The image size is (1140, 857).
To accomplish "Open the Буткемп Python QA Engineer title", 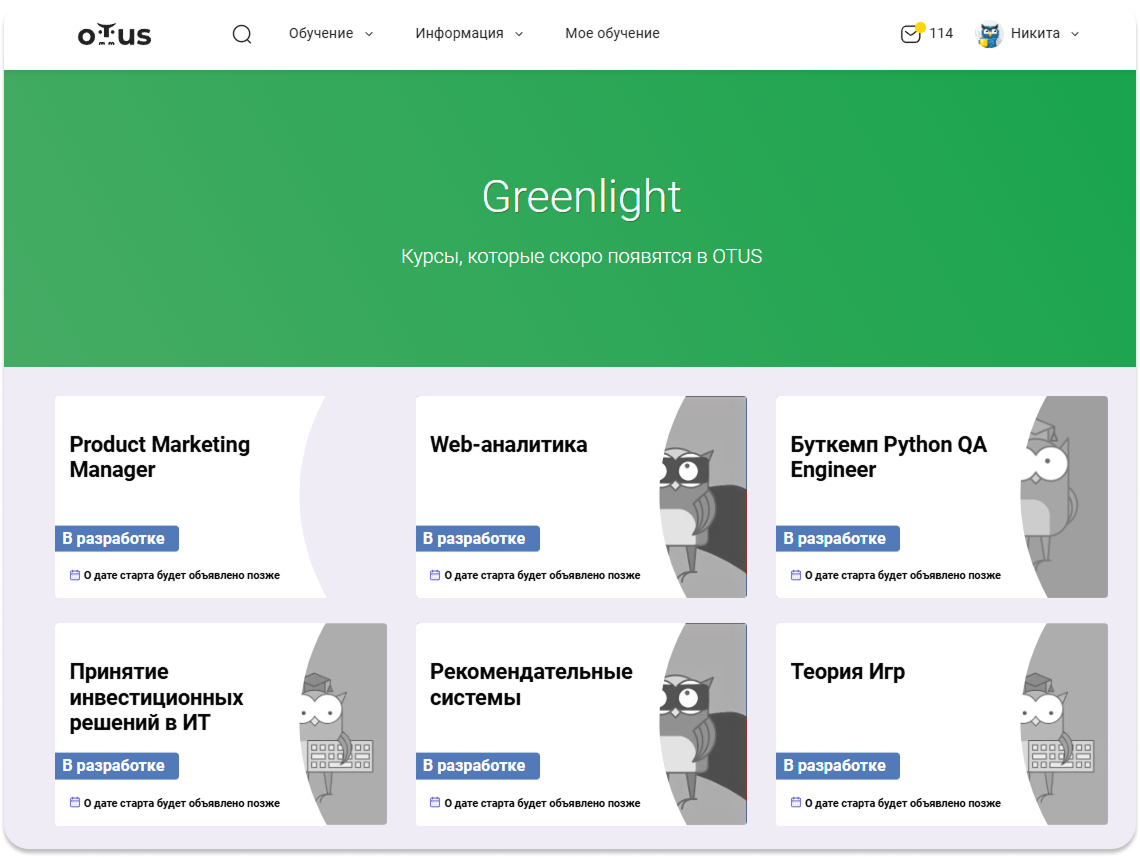I will (x=888, y=456).
